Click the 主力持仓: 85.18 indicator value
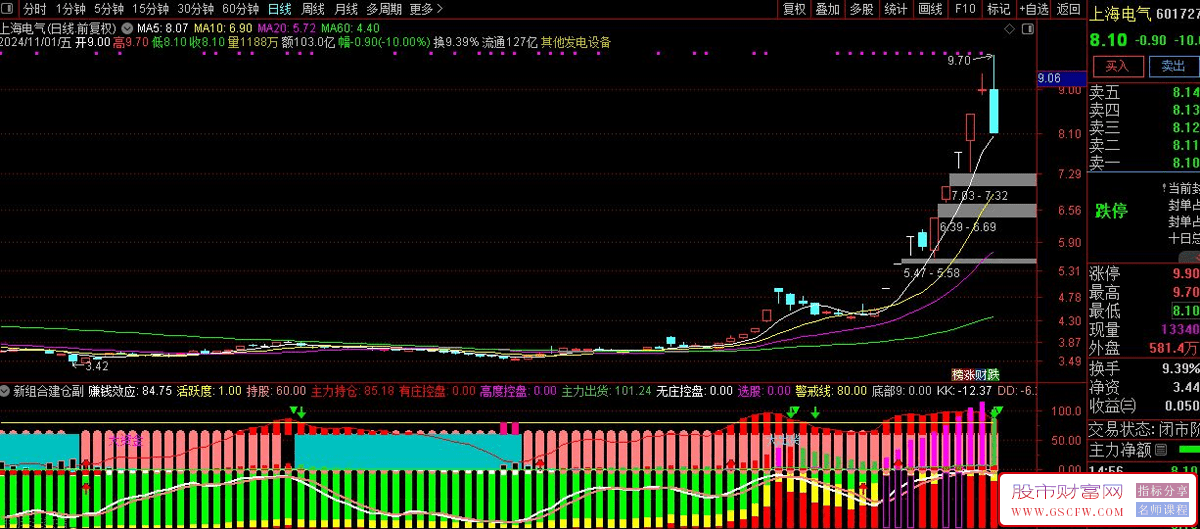 (352, 391)
